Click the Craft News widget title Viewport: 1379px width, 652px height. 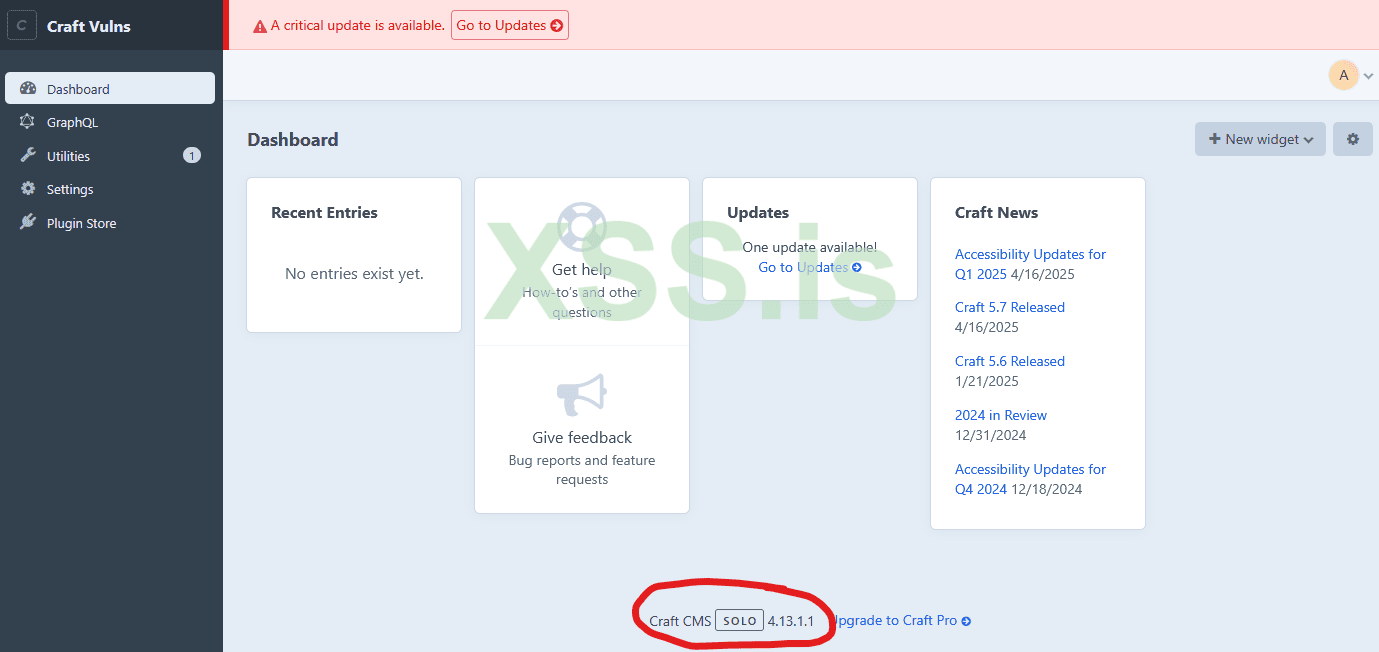(x=996, y=212)
